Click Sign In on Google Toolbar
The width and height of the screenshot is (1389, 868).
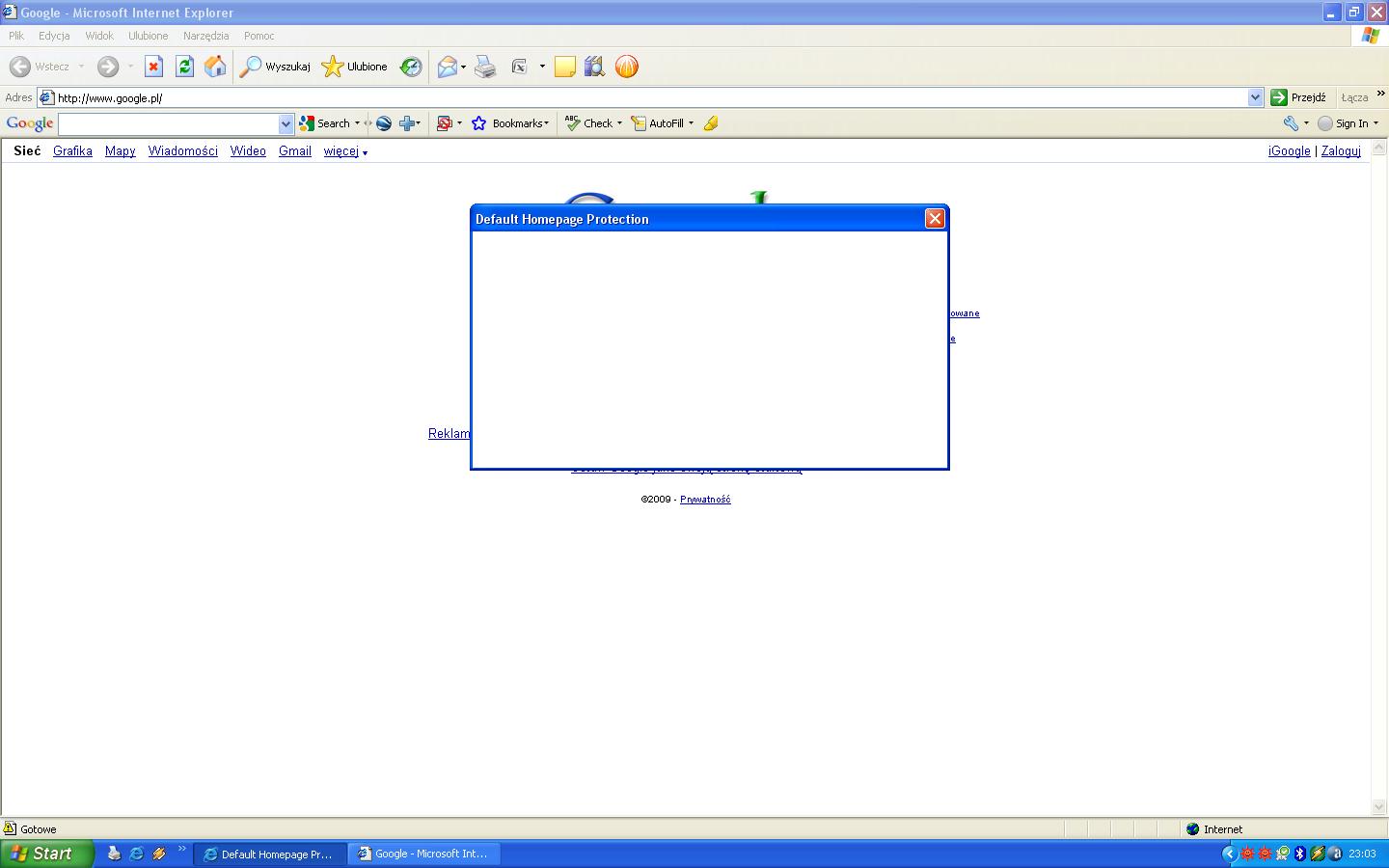1344,123
